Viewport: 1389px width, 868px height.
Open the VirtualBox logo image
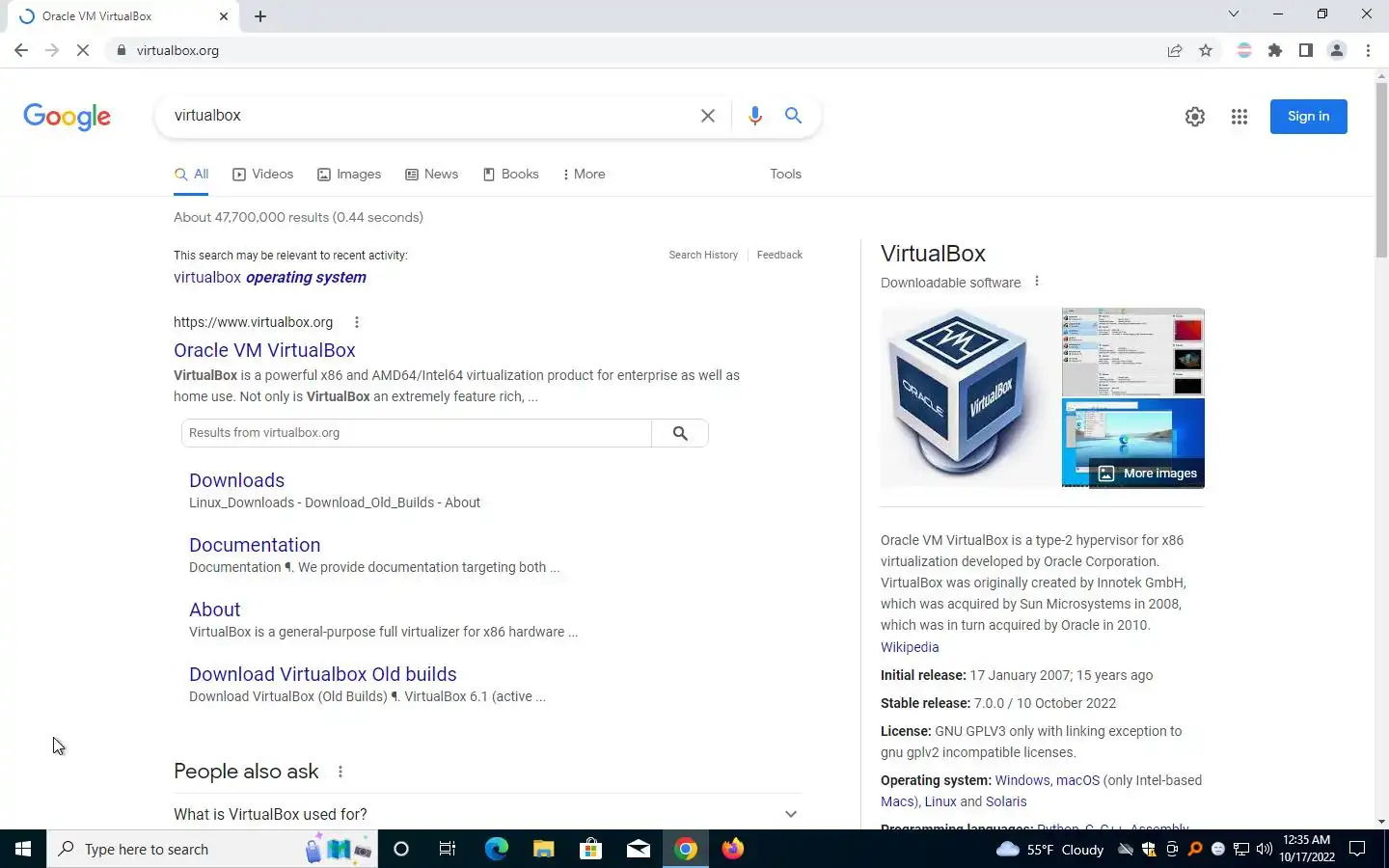(969, 398)
